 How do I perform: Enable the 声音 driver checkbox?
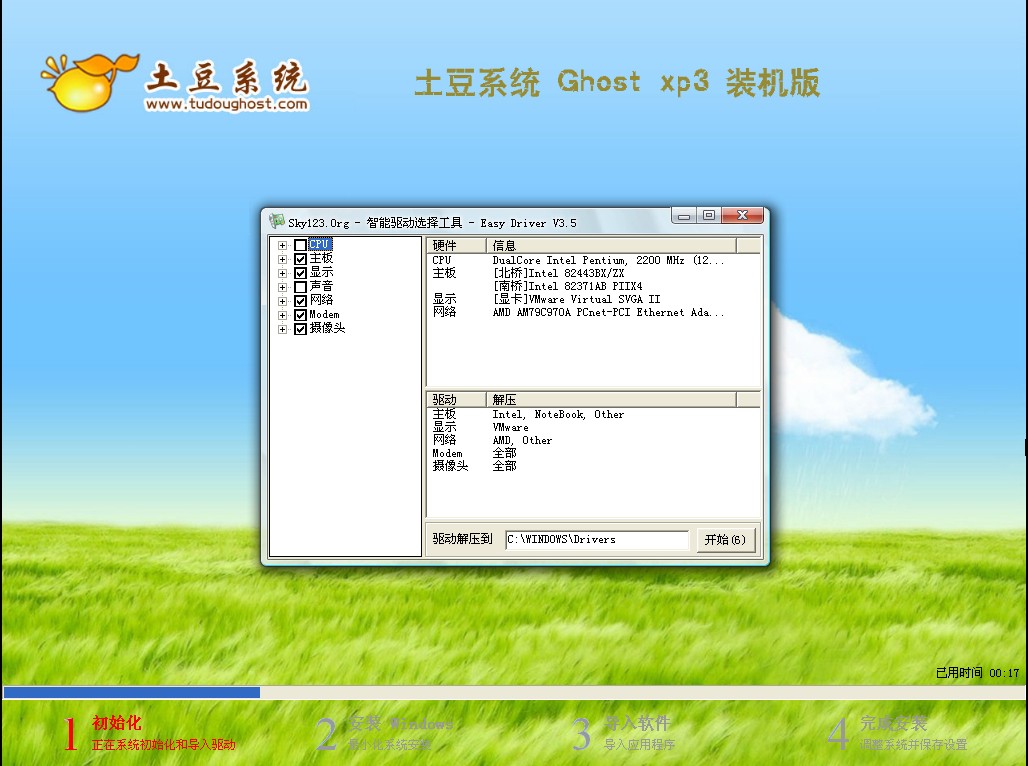[x=300, y=287]
